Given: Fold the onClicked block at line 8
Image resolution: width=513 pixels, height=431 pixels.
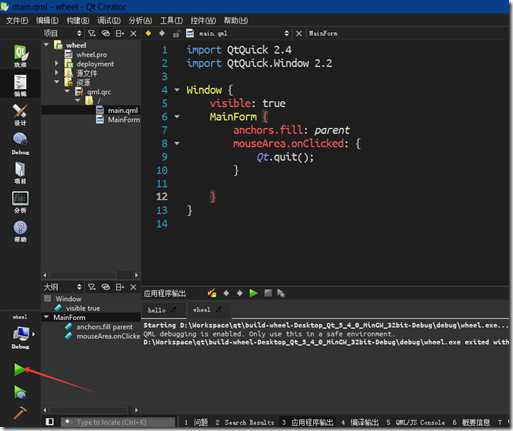Looking at the screenshot, I should click(x=177, y=143).
